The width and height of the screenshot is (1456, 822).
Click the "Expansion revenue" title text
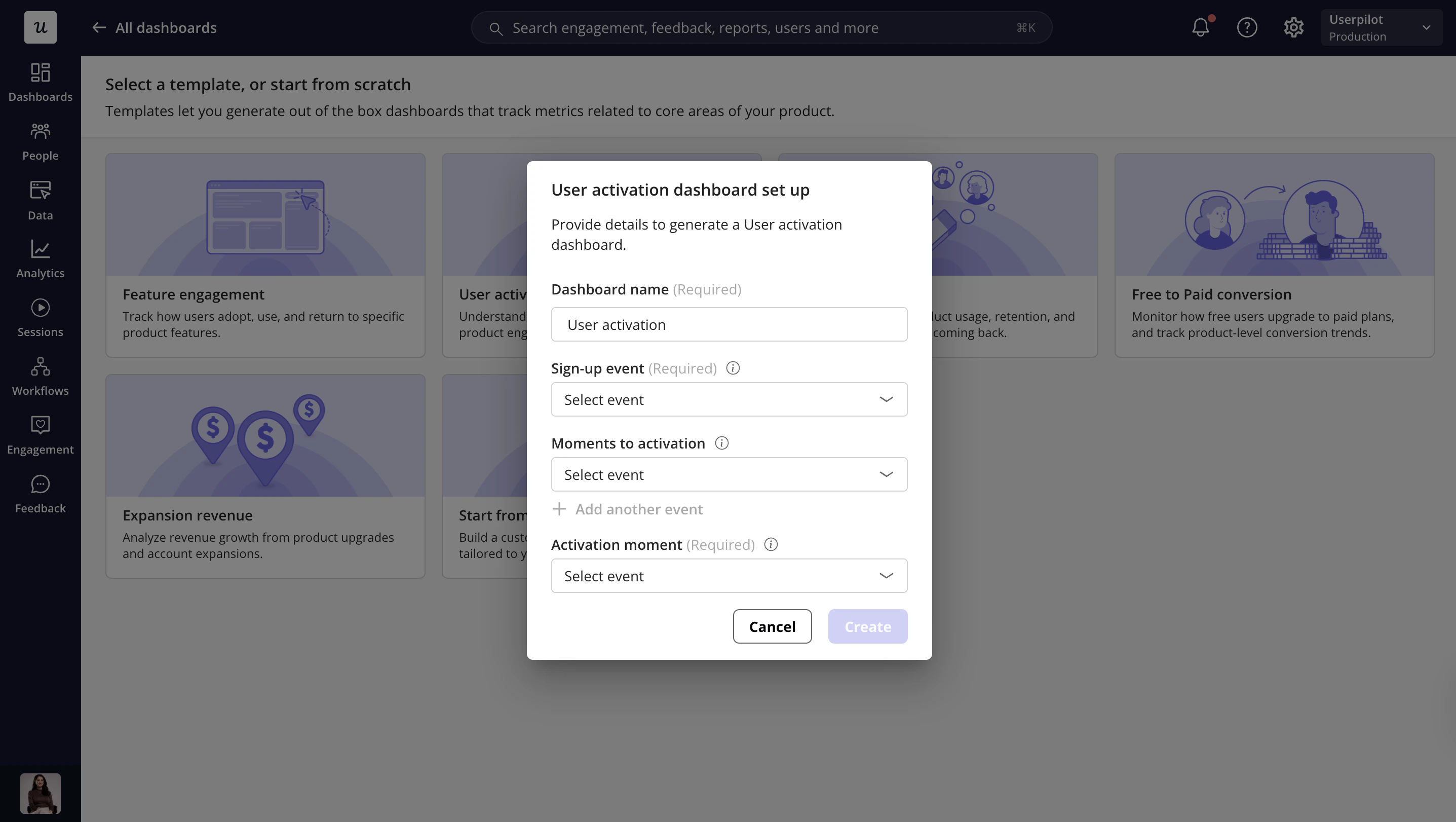(187, 515)
